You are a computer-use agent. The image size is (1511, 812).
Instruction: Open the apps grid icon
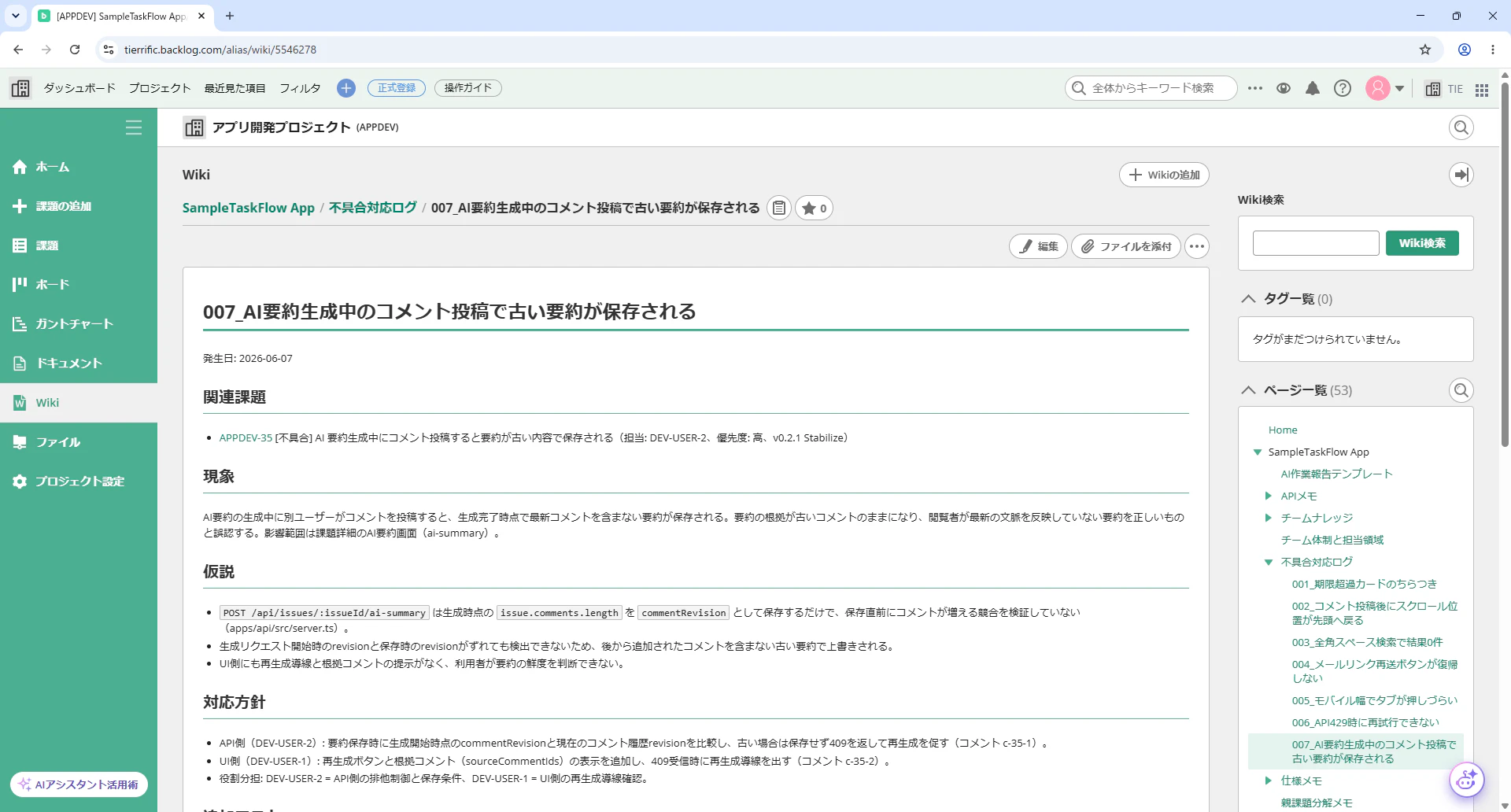[x=1482, y=90]
